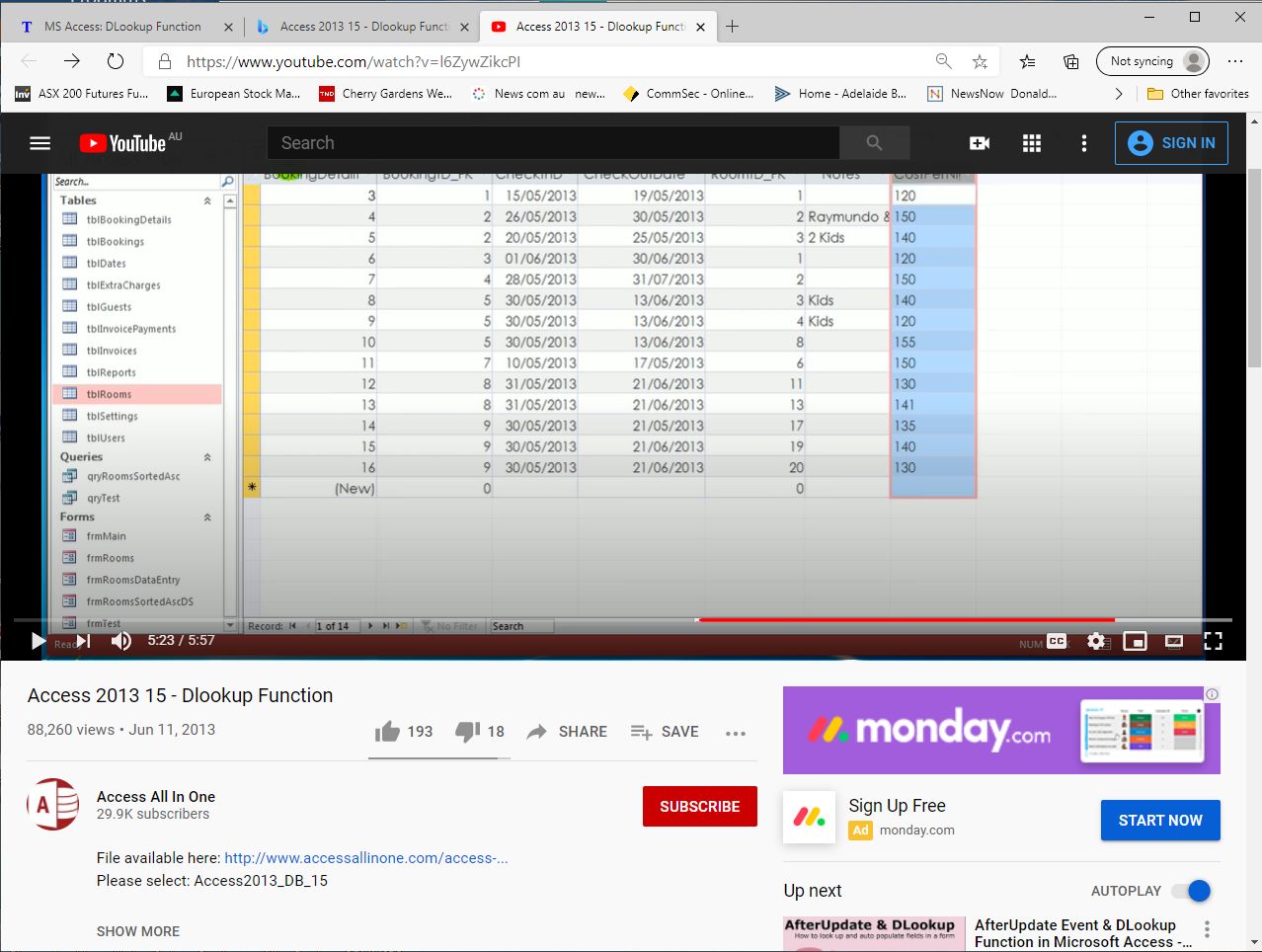The width and height of the screenshot is (1262, 952).
Task: Open YouTube settings three-dot menu
Action: (x=1084, y=143)
